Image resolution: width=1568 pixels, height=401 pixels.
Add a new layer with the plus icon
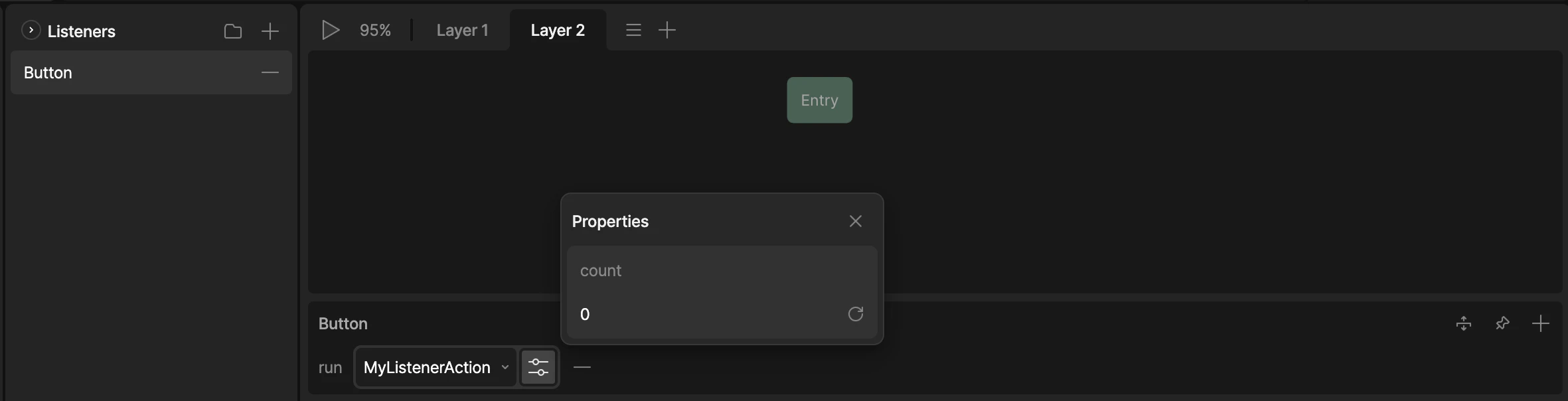tap(667, 29)
